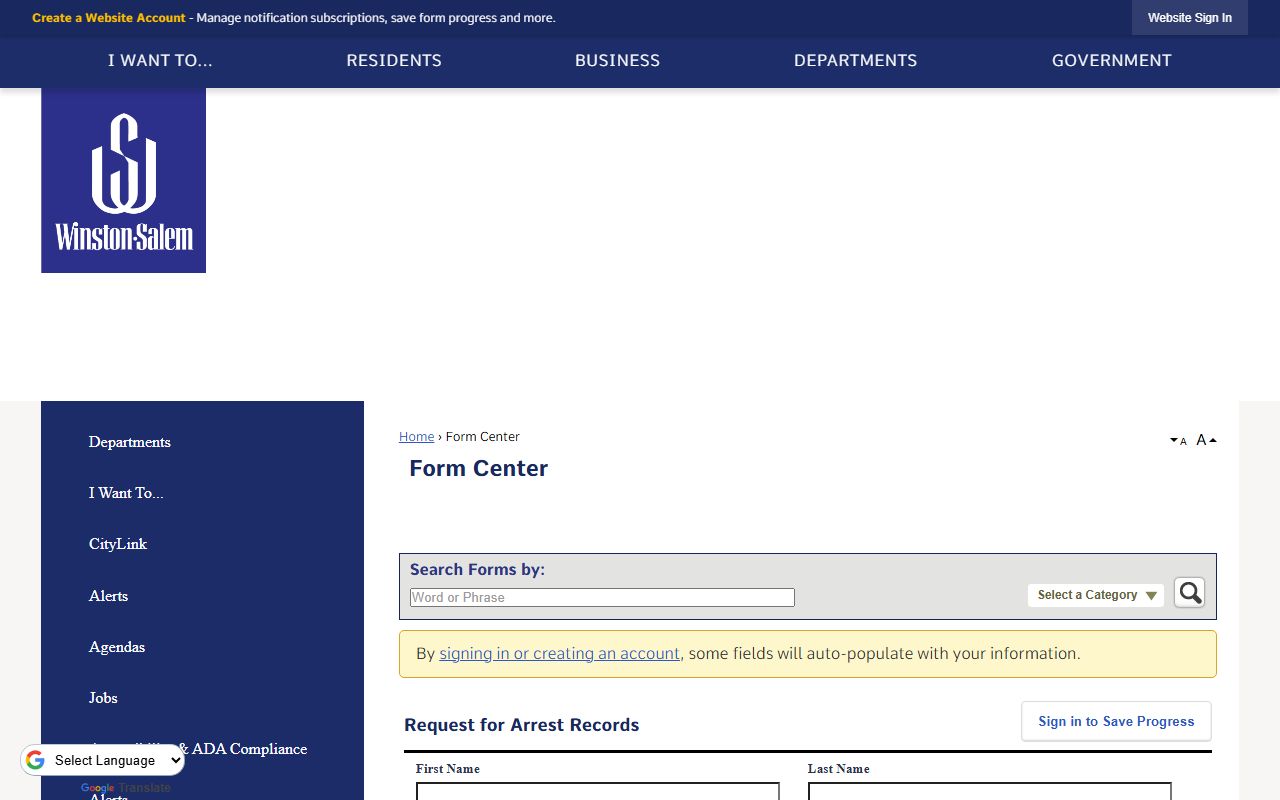This screenshot has width=1280, height=800.
Task: Click the Search Forms by: label
Action: point(477,569)
